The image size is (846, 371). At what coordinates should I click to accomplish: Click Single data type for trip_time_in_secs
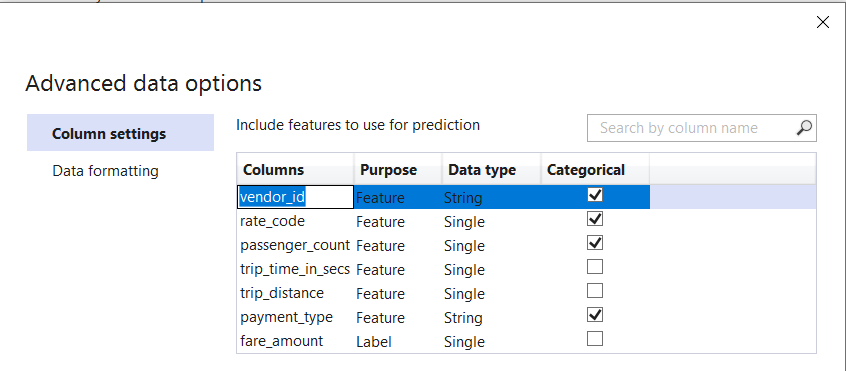464,270
